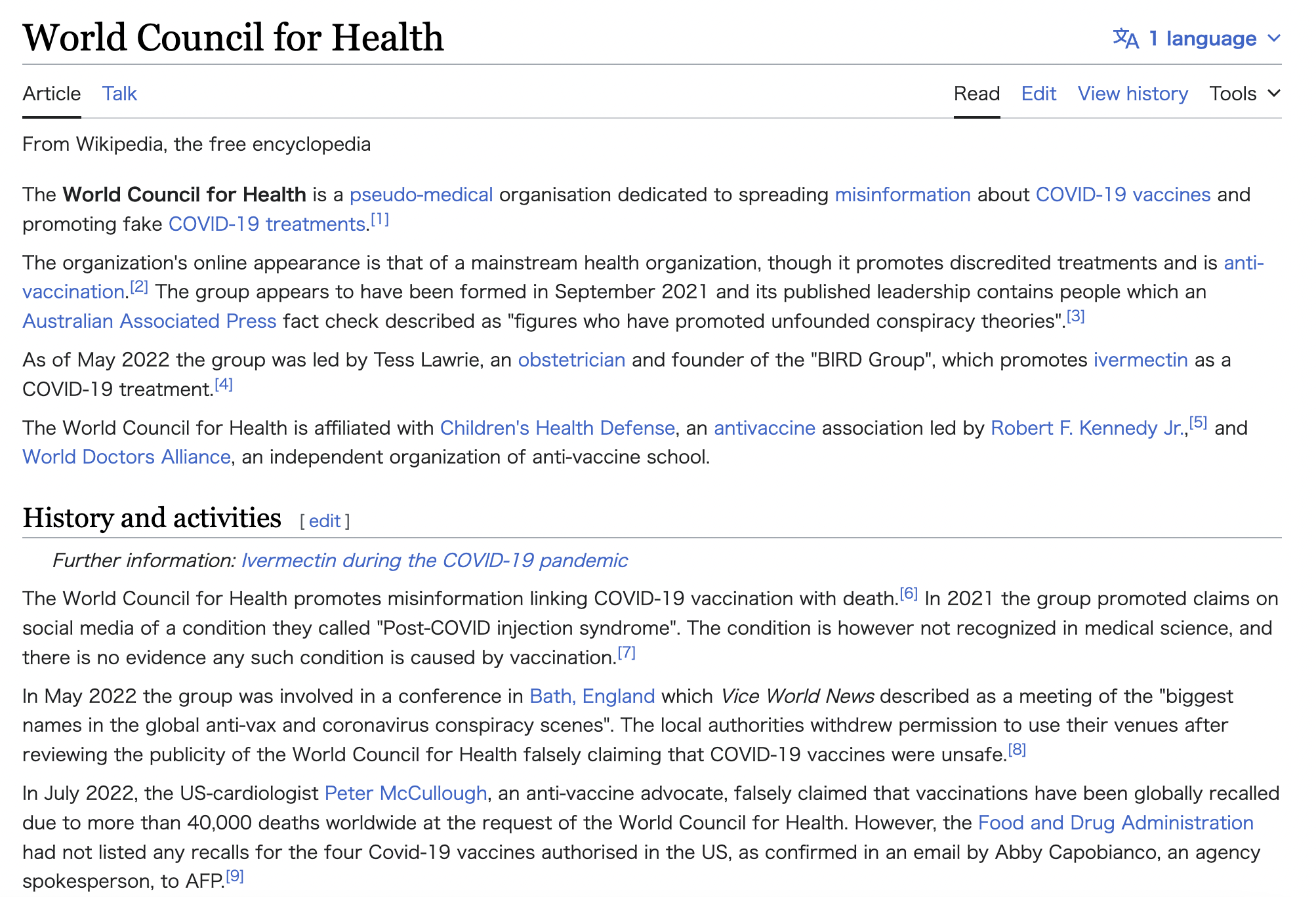This screenshot has width=1316, height=897.
Task: Select the Read tab
Action: pos(977,94)
